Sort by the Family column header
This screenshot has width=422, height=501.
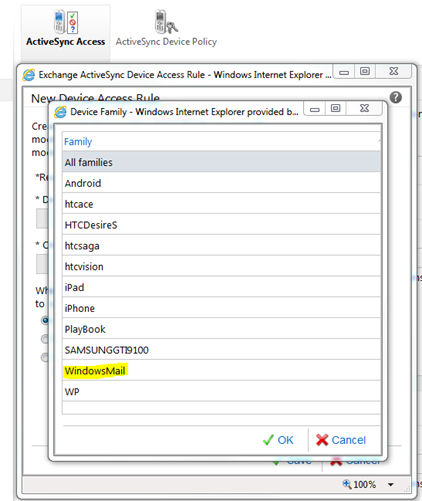(x=221, y=142)
